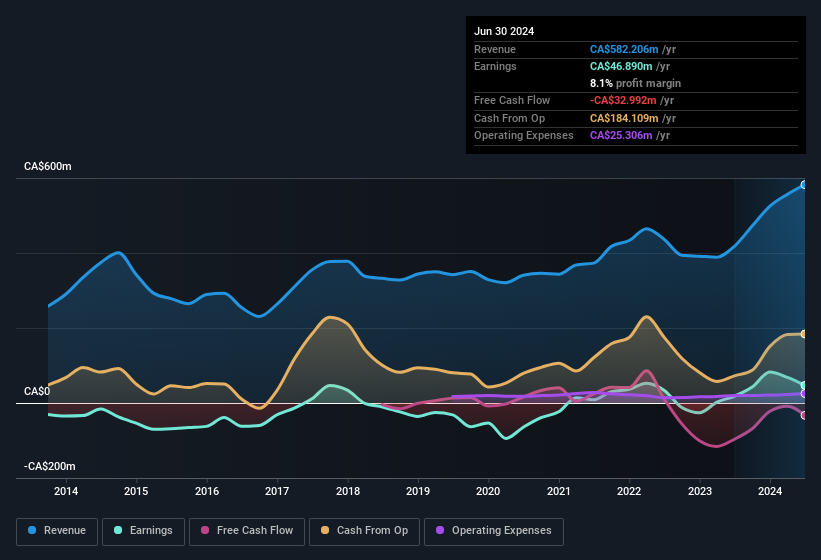Image resolution: width=821 pixels, height=560 pixels.
Task: Click the 2020 x-axis label
Action: coord(488,491)
